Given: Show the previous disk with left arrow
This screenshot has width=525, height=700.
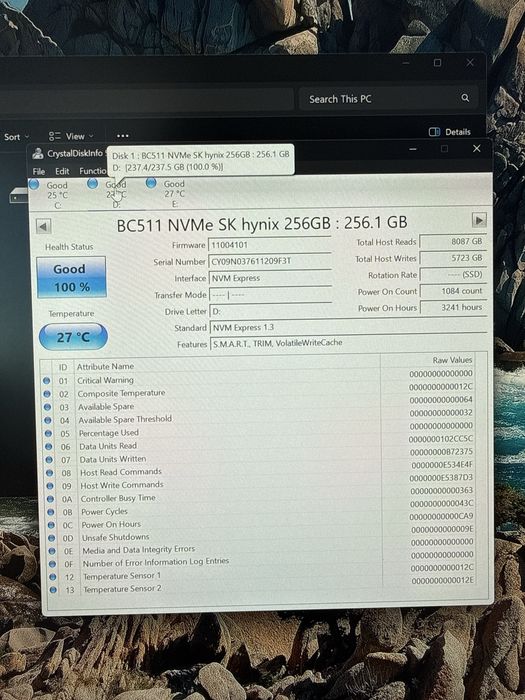Looking at the screenshot, I should coord(43,226).
